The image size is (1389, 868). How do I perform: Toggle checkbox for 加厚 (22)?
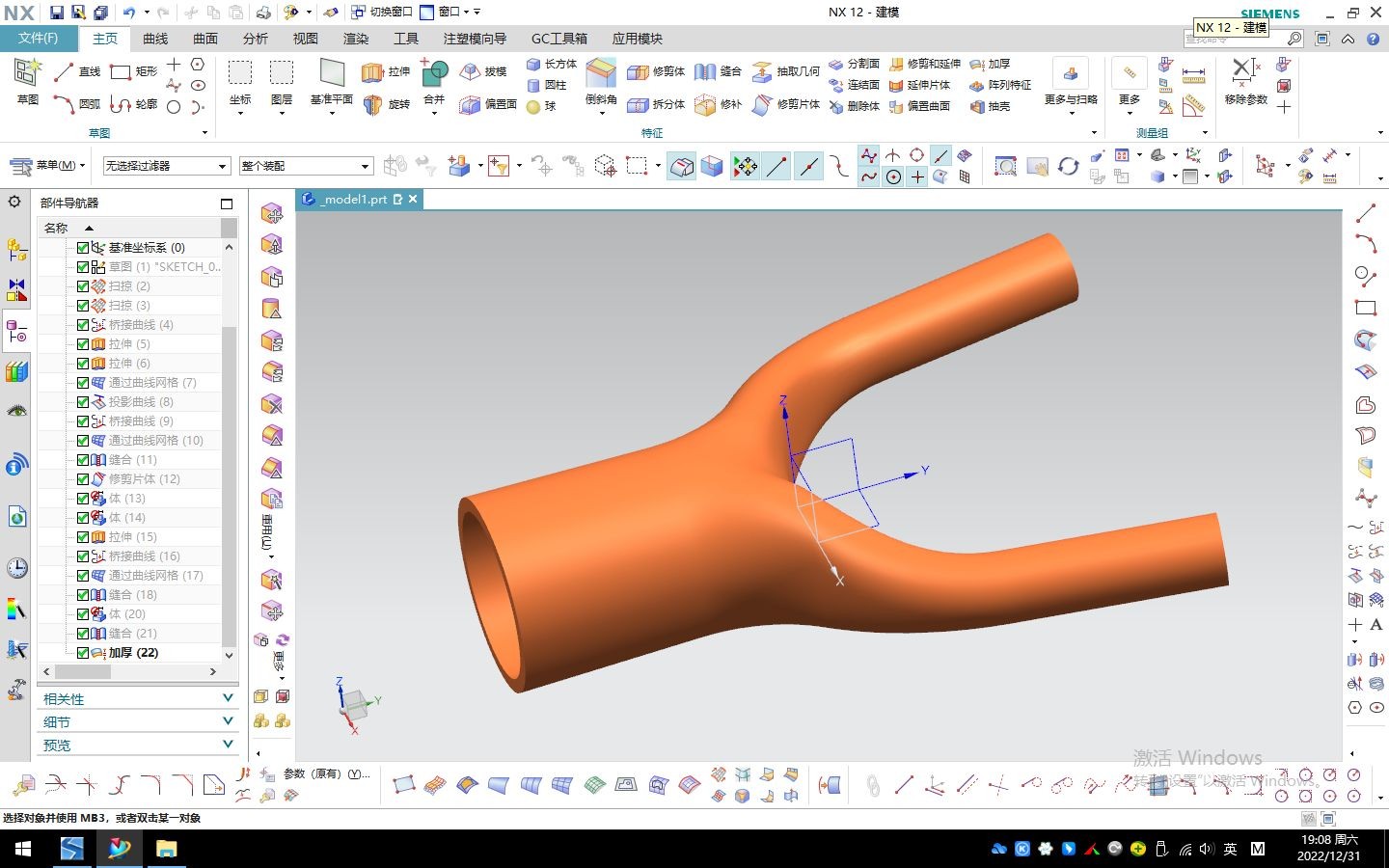pyautogui.click(x=83, y=653)
